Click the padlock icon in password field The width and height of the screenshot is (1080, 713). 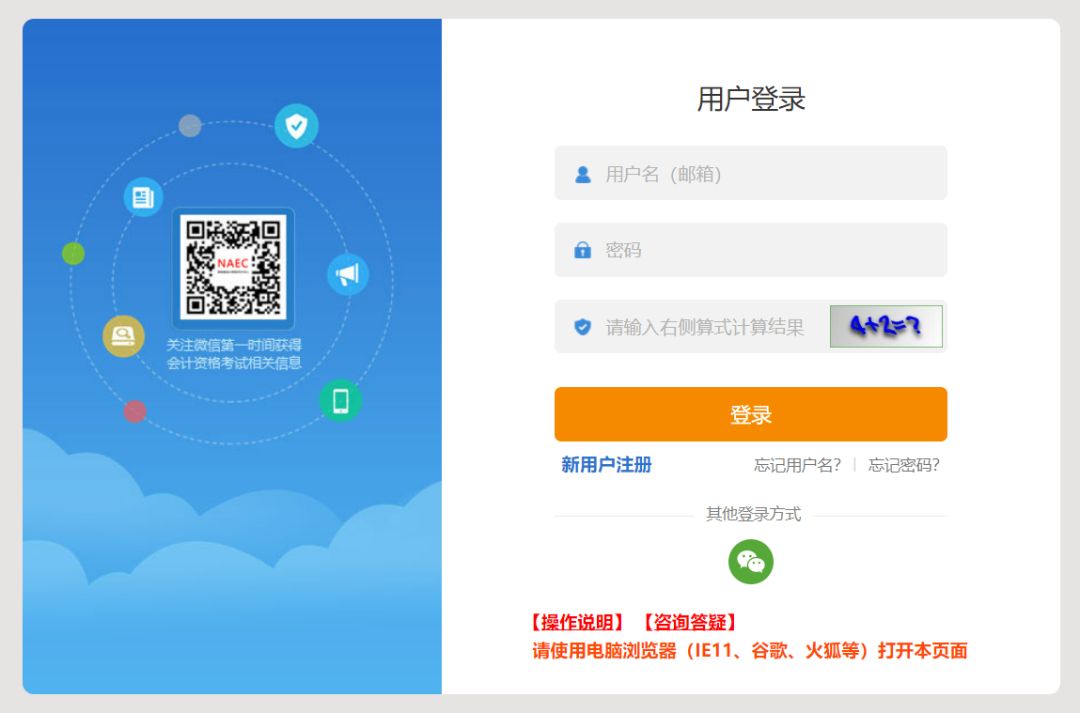pyautogui.click(x=583, y=250)
